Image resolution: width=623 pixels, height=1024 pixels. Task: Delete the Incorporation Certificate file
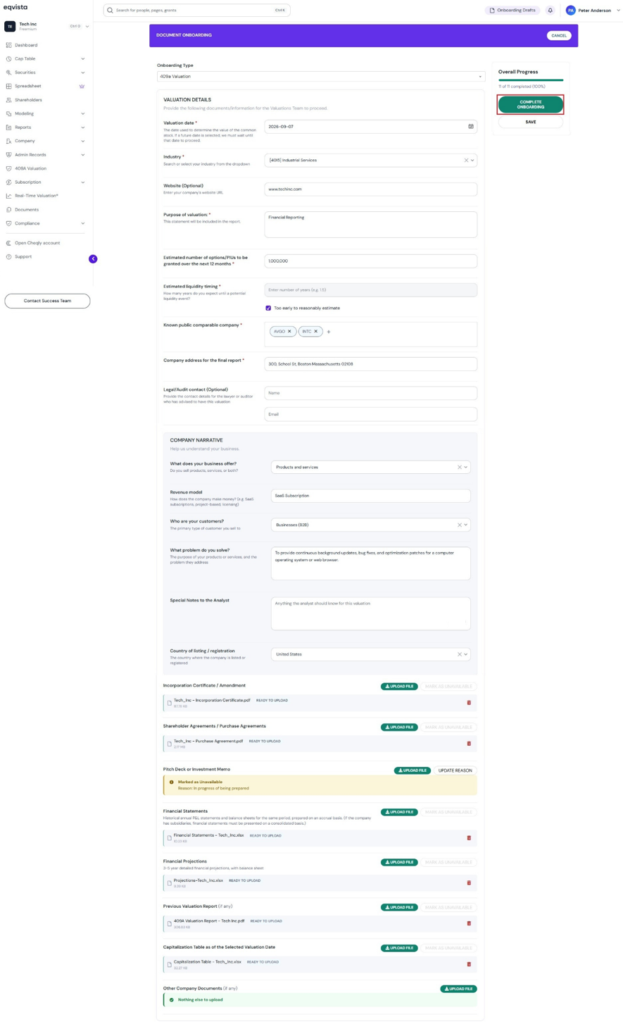pyautogui.click(x=469, y=703)
